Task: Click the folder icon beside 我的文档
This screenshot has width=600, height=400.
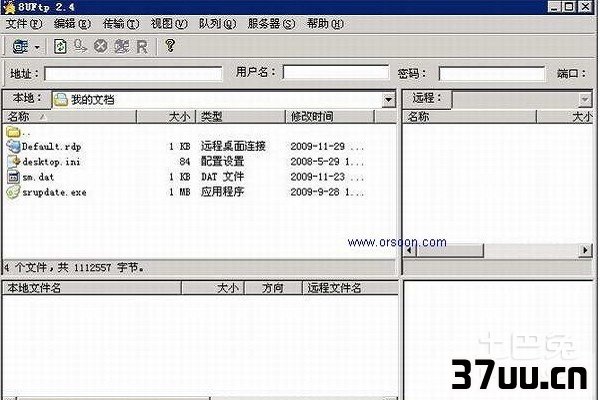Action: click(60, 100)
